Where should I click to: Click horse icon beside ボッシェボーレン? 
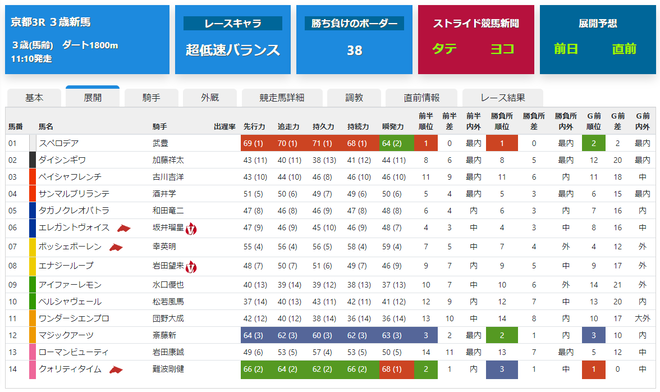116,247
